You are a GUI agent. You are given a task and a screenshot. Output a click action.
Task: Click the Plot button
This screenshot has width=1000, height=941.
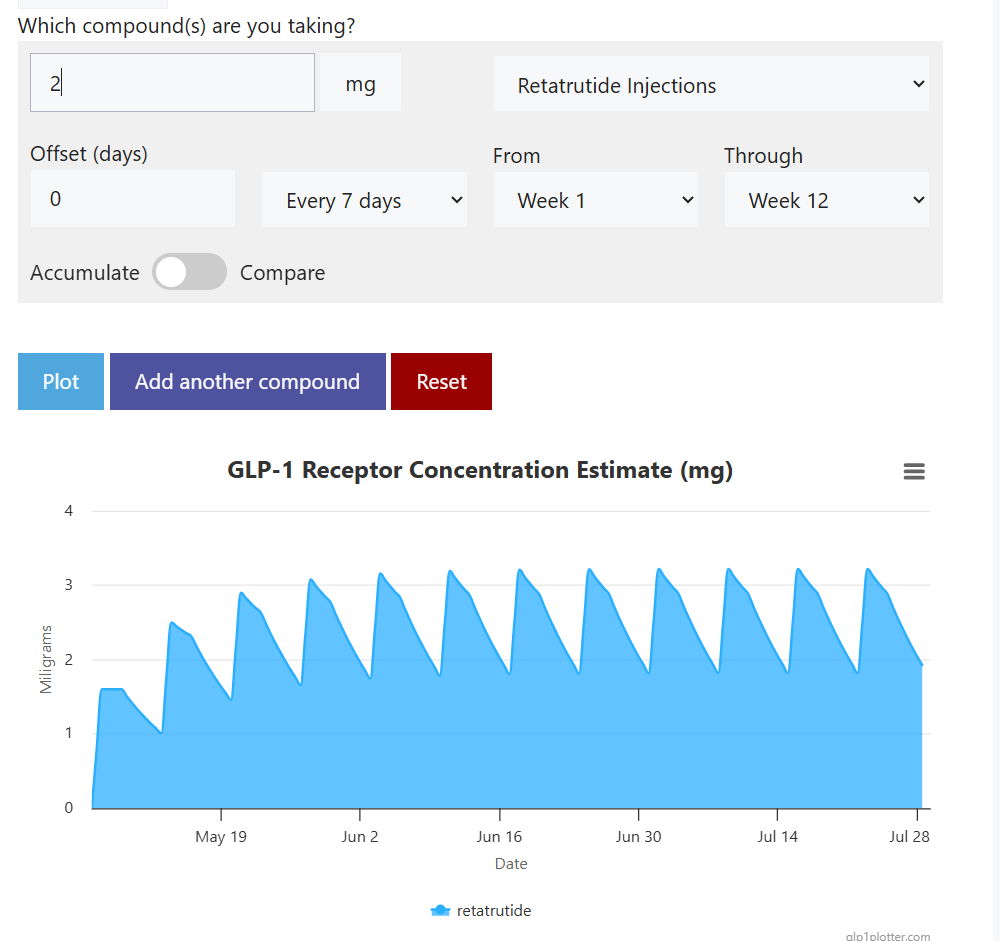[61, 382]
